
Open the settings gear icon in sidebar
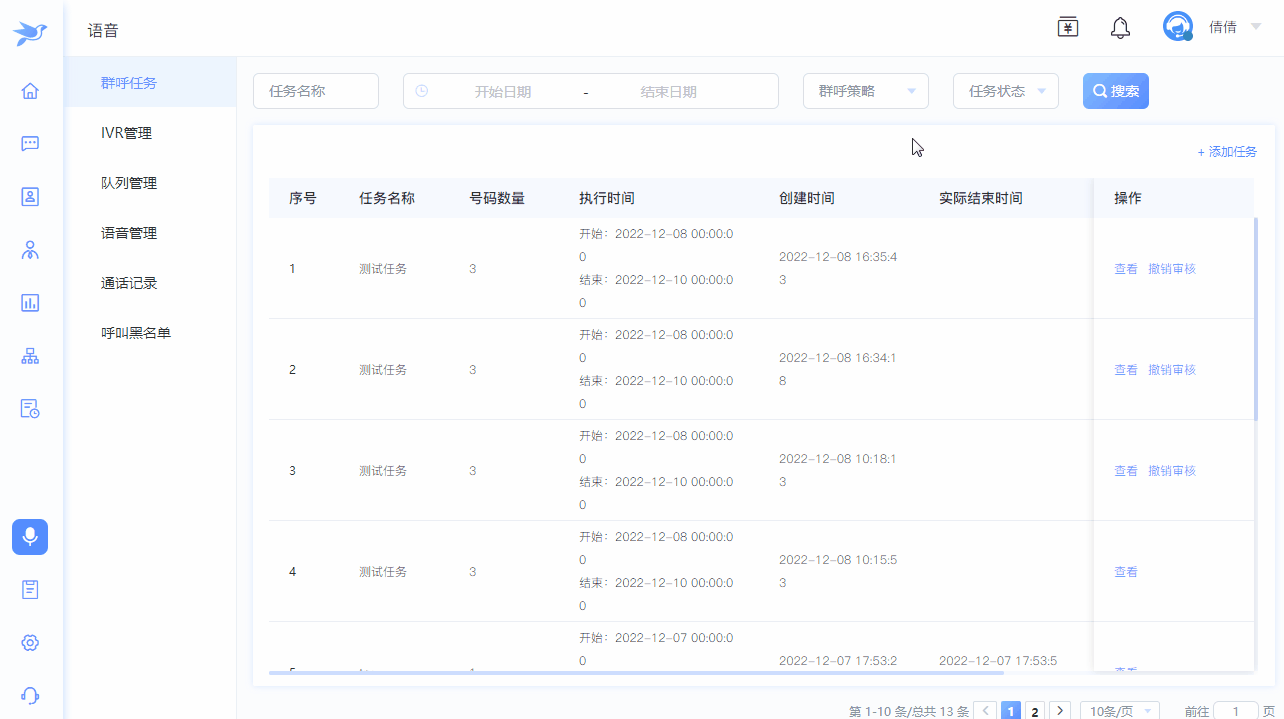pos(30,642)
